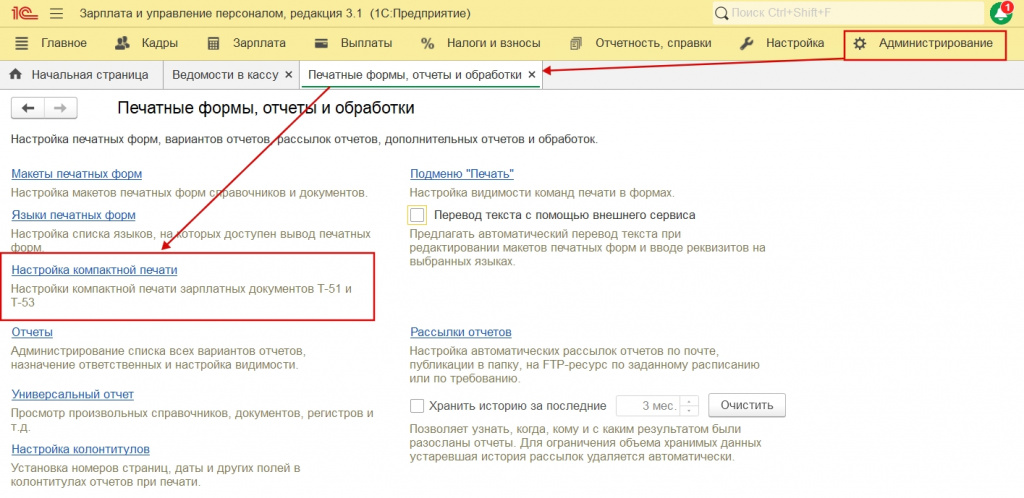The width and height of the screenshot is (1024, 498).
Task: Navigate back with the left arrow
Action: (x=29, y=108)
